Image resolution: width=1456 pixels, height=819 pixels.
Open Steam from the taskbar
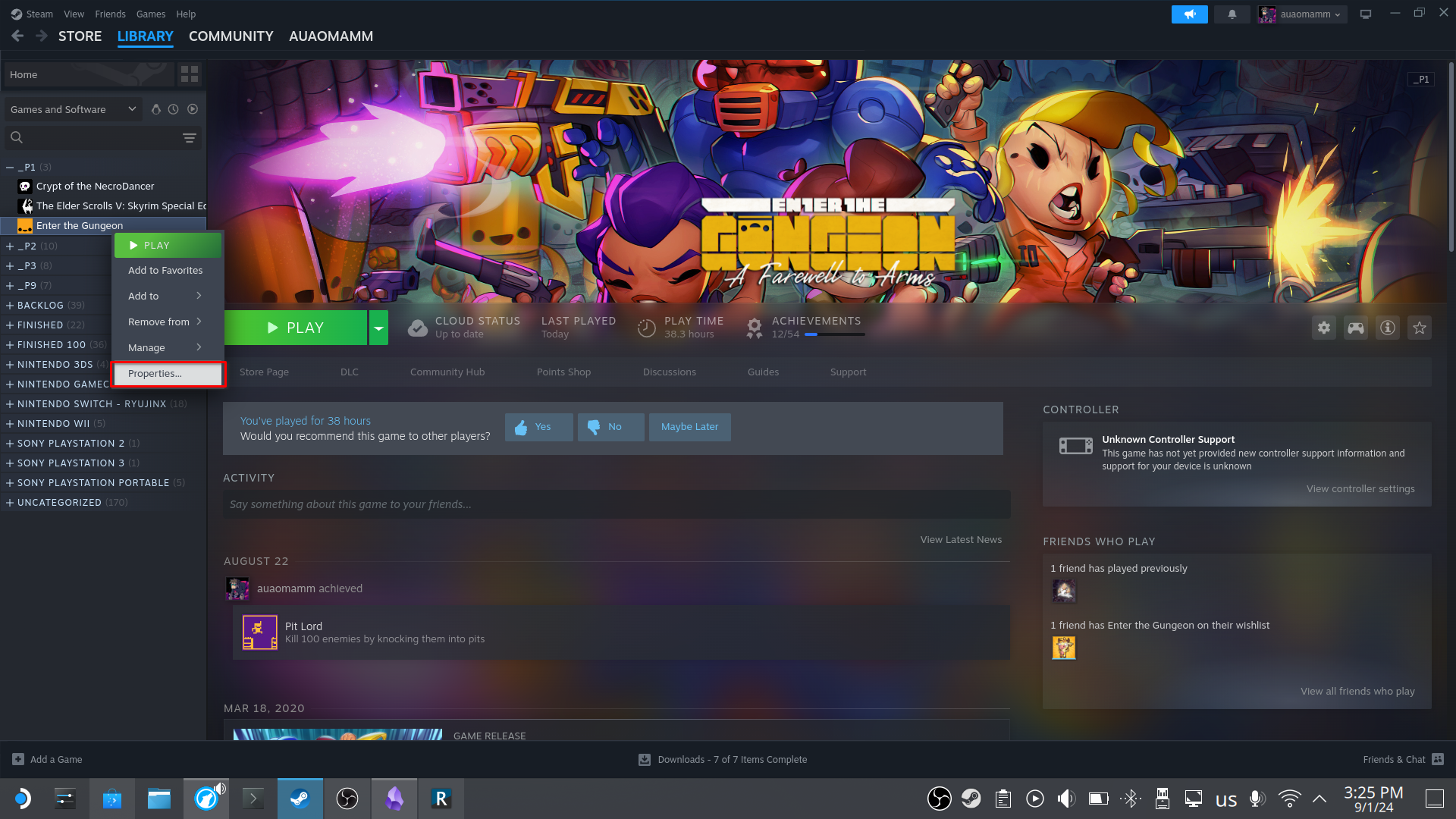pyautogui.click(x=300, y=799)
